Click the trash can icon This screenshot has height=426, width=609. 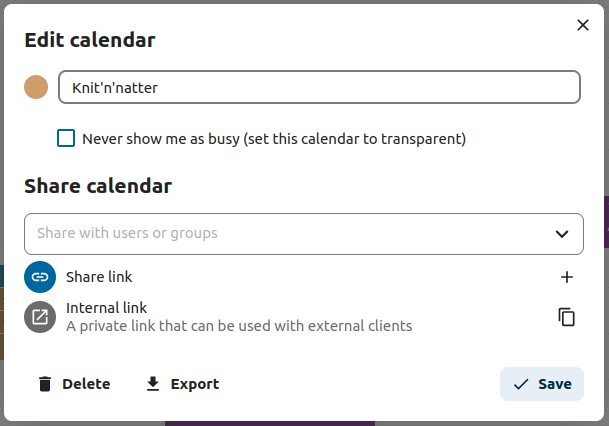pos(44,384)
